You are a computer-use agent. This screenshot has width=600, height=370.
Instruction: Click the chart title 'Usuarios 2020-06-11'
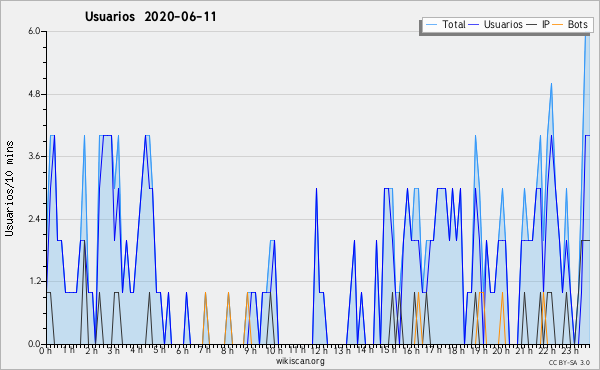150,16
